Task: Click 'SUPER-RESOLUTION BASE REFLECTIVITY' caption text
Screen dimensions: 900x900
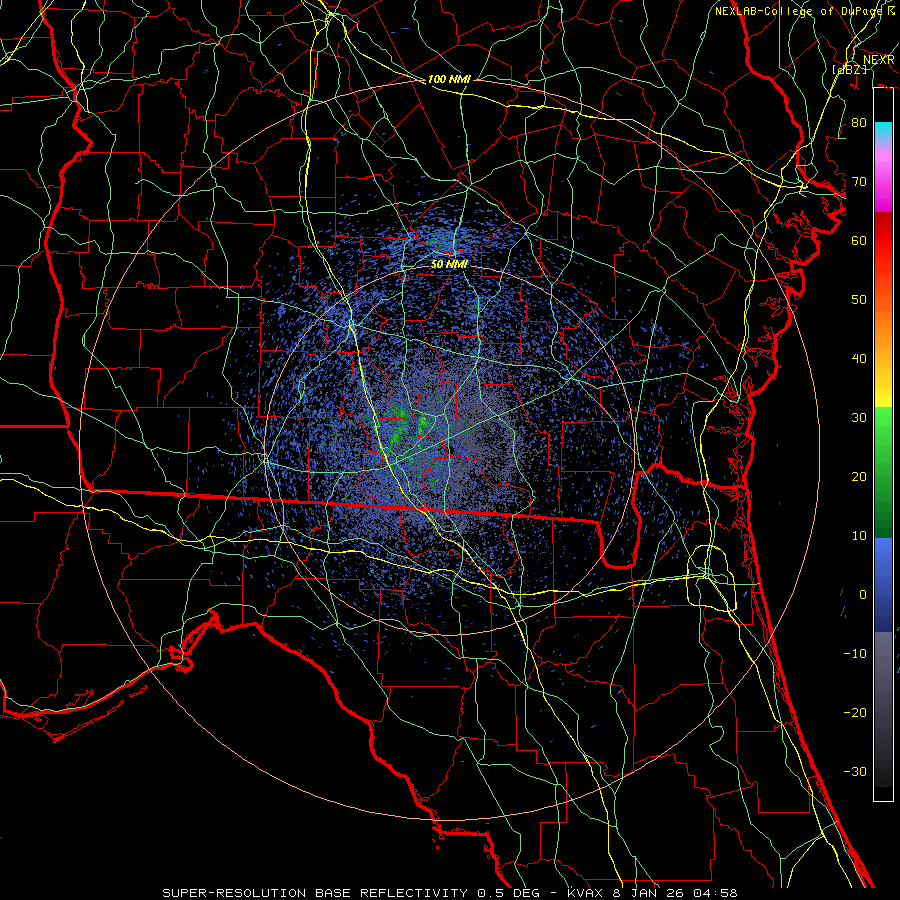Action: click(315, 893)
